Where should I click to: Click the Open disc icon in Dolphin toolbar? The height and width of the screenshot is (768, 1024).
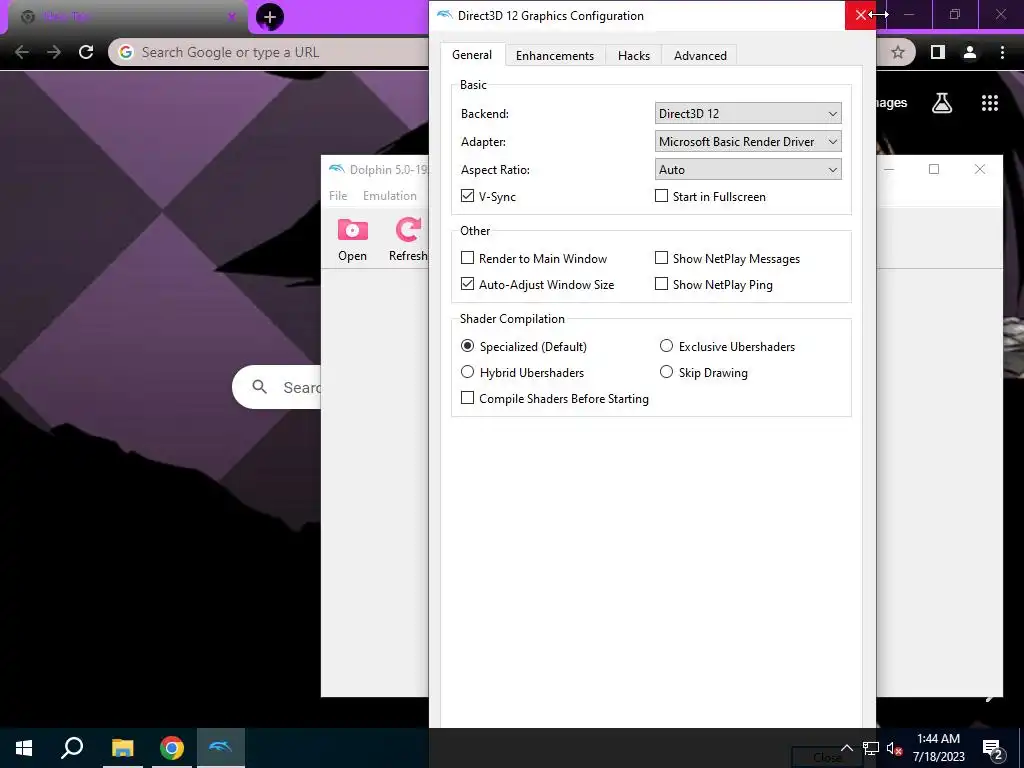[x=353, y=230]
